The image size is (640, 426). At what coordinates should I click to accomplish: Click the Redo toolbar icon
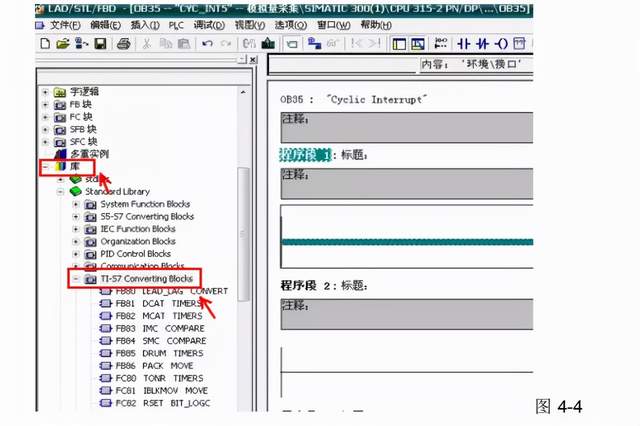coord(226,44)
